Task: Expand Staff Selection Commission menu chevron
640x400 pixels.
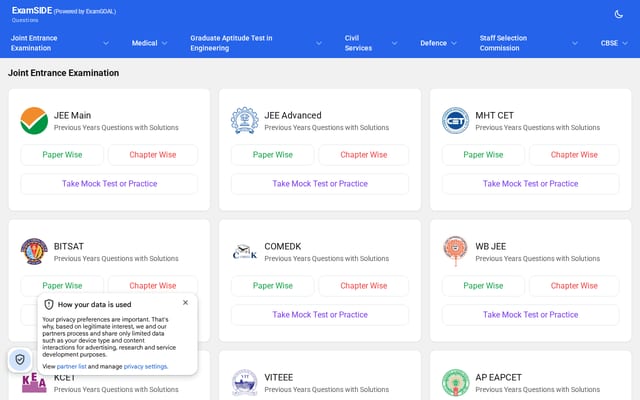Action: pos(575,43)
